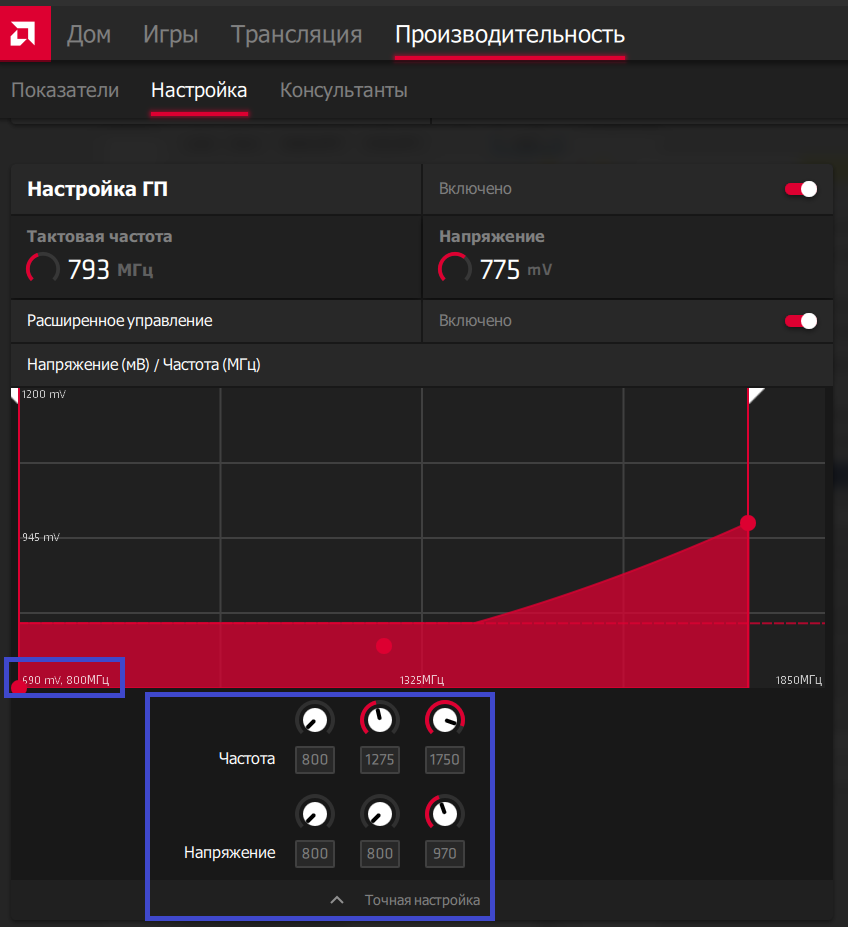Screen dimensions: 848x927
Task: Click the middle Напряжение input field
Action: click(x=380, y=854)
